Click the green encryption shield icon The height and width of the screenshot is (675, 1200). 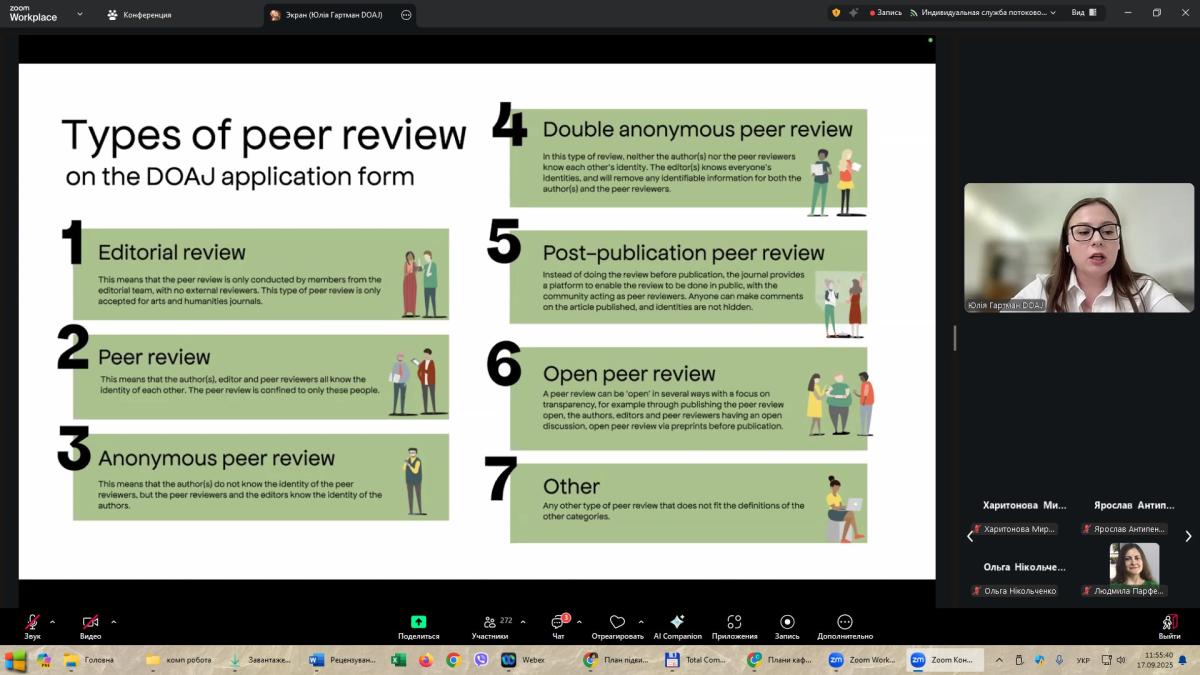tap(836, 13)
